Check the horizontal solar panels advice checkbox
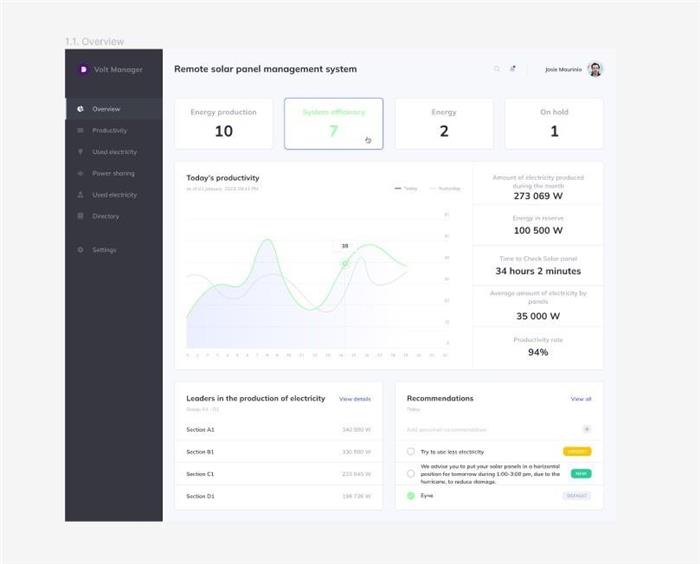The image size is (700, 564). (x=411, y=473)
